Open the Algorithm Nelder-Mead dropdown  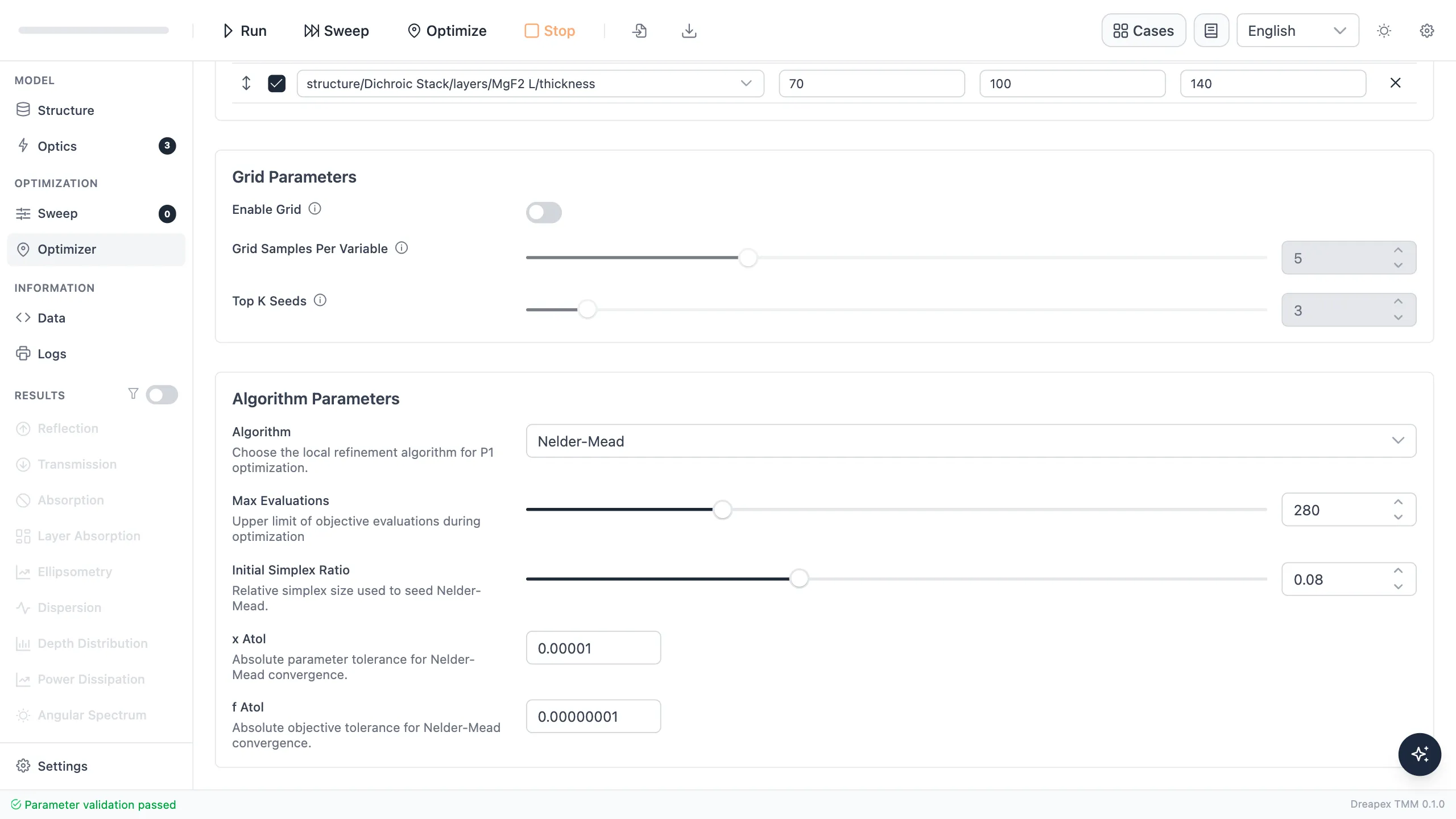tap(971, 441)
